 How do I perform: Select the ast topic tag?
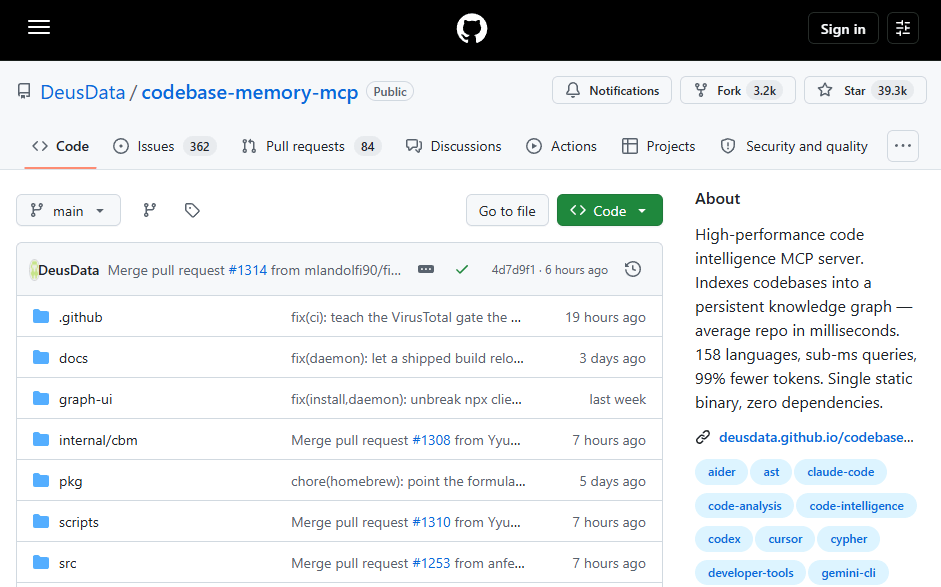771,472
